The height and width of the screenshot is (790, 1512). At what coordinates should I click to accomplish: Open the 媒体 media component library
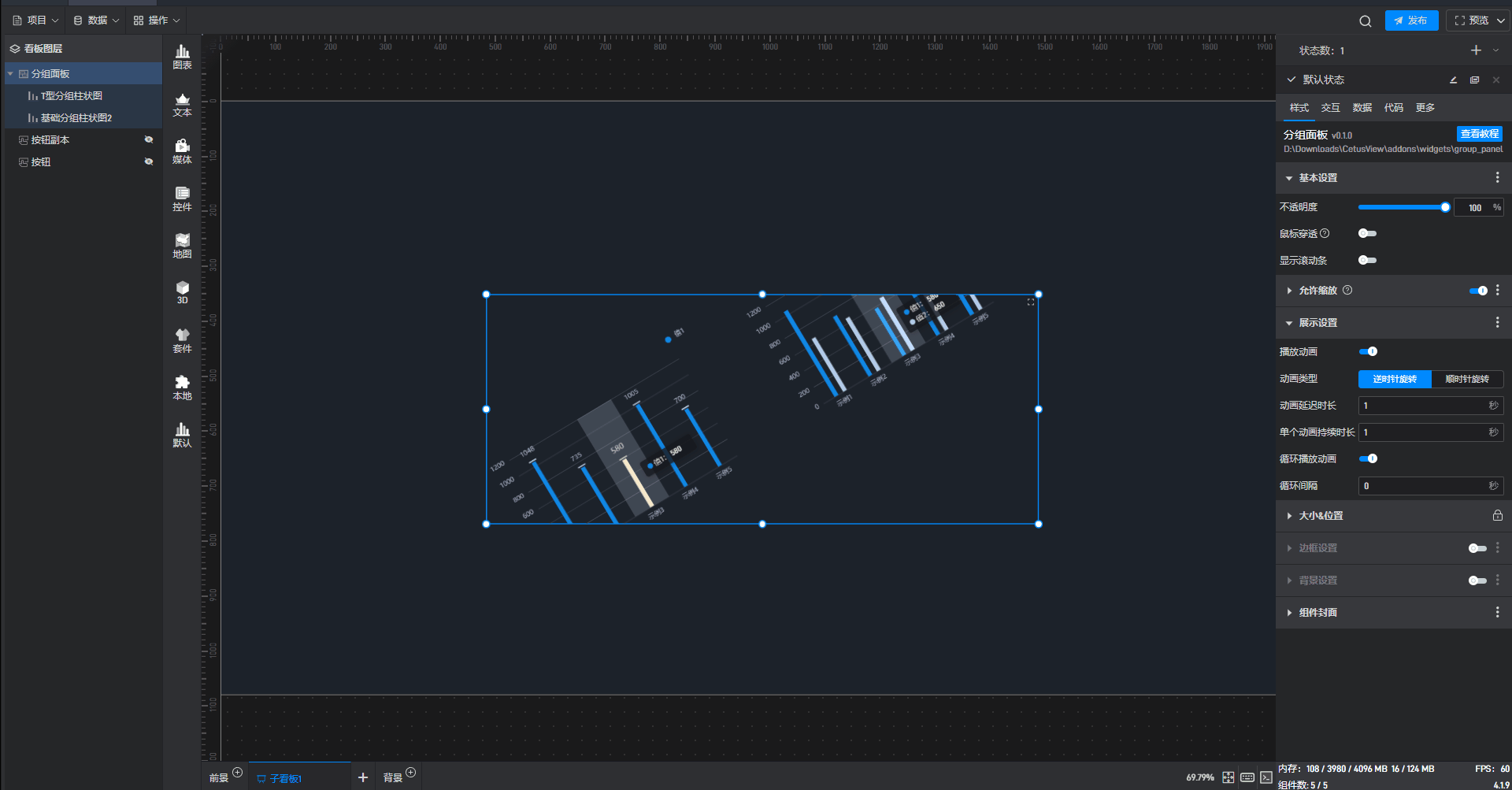pos(182,151)
